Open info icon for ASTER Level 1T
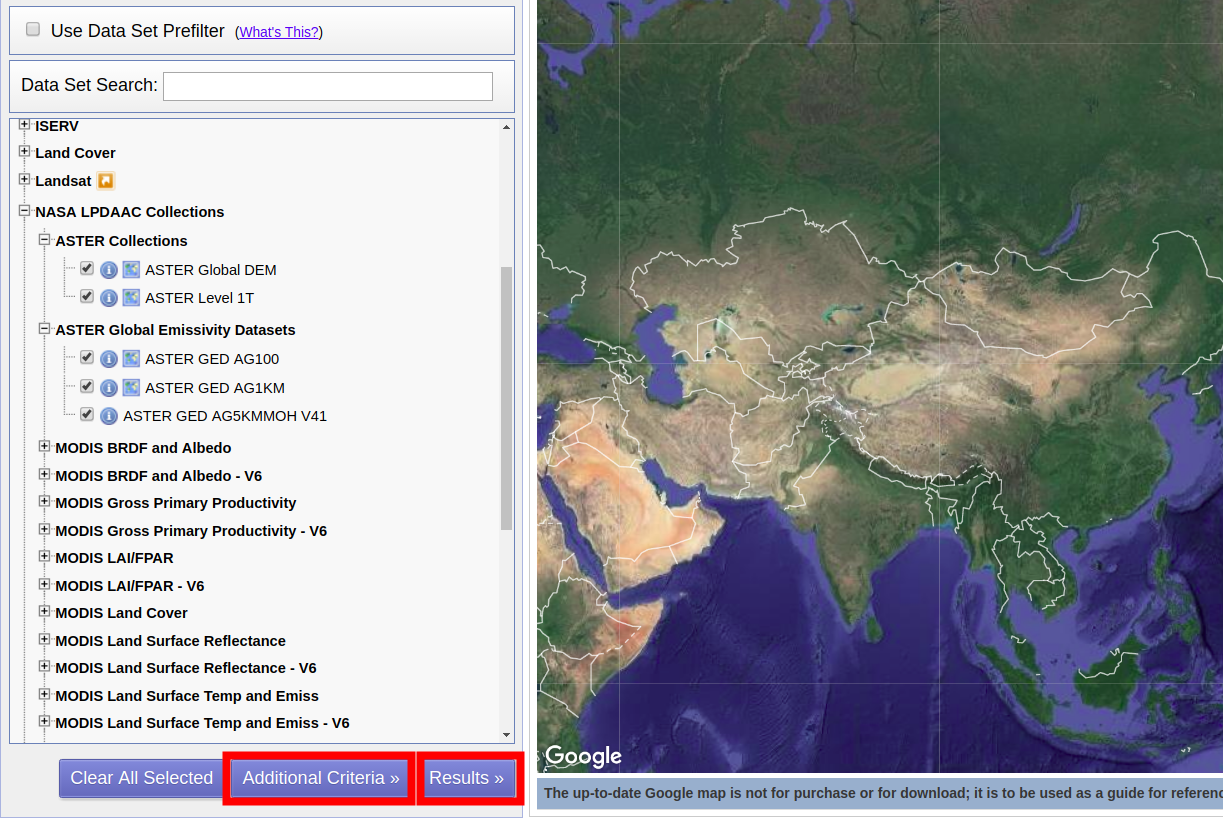 pos(109,298)
